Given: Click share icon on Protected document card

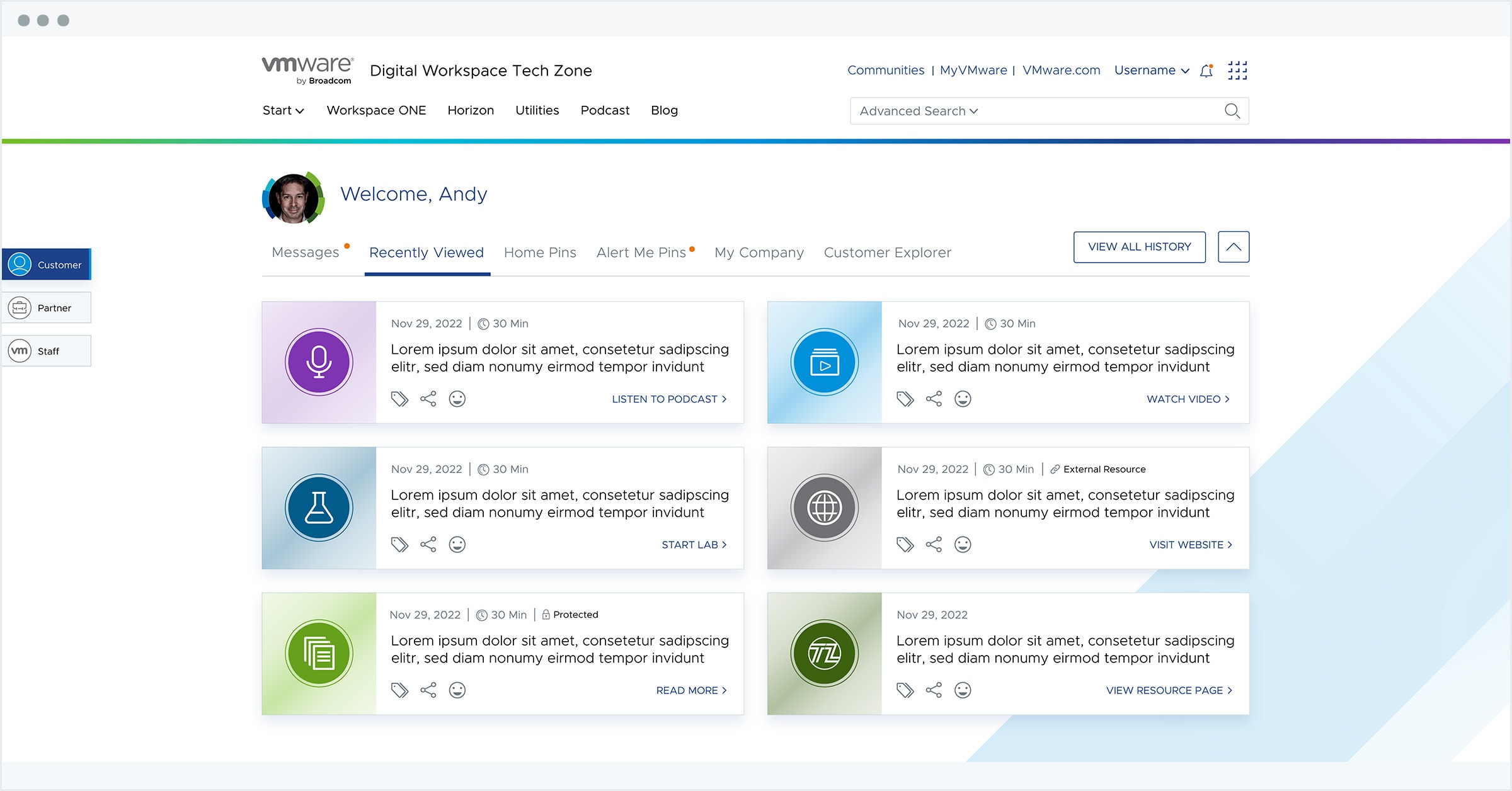Looking at the screenshot, I should click(428, 691).
